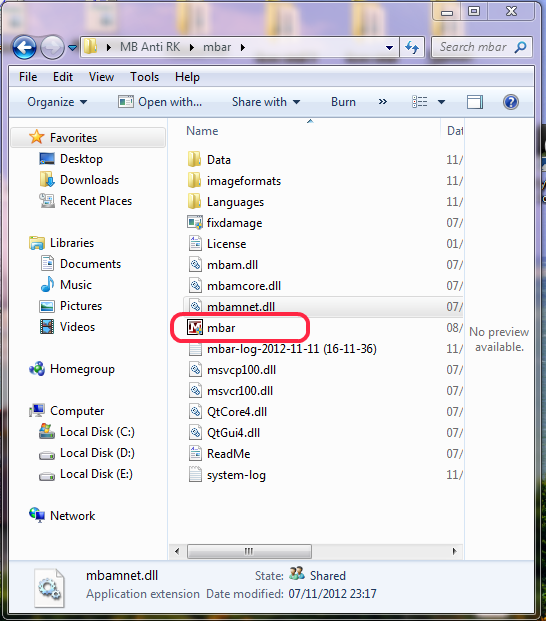
Task: Open the Edit menu
Action: point(63,77)
